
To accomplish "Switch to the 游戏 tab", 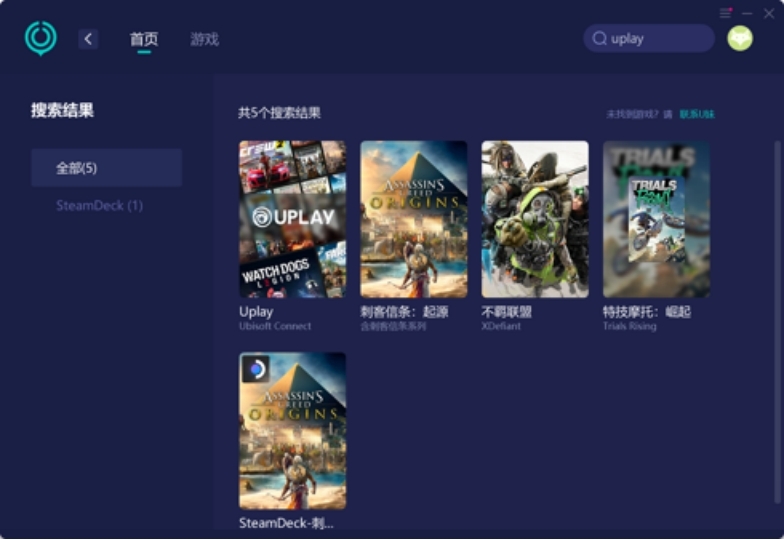I will (204, 39).
